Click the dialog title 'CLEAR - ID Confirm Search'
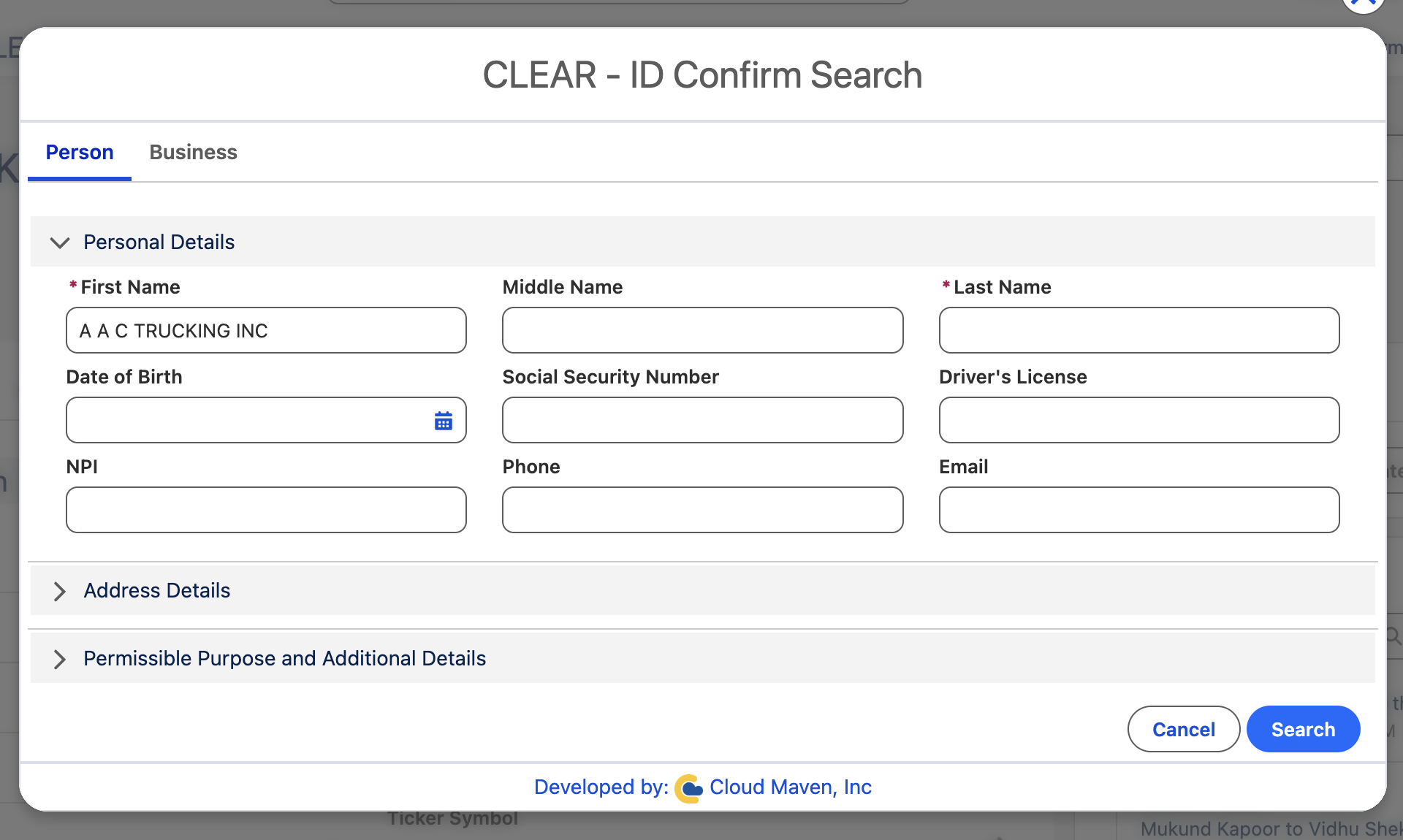This screenshot has width=1403, height=840. [702, 75]
